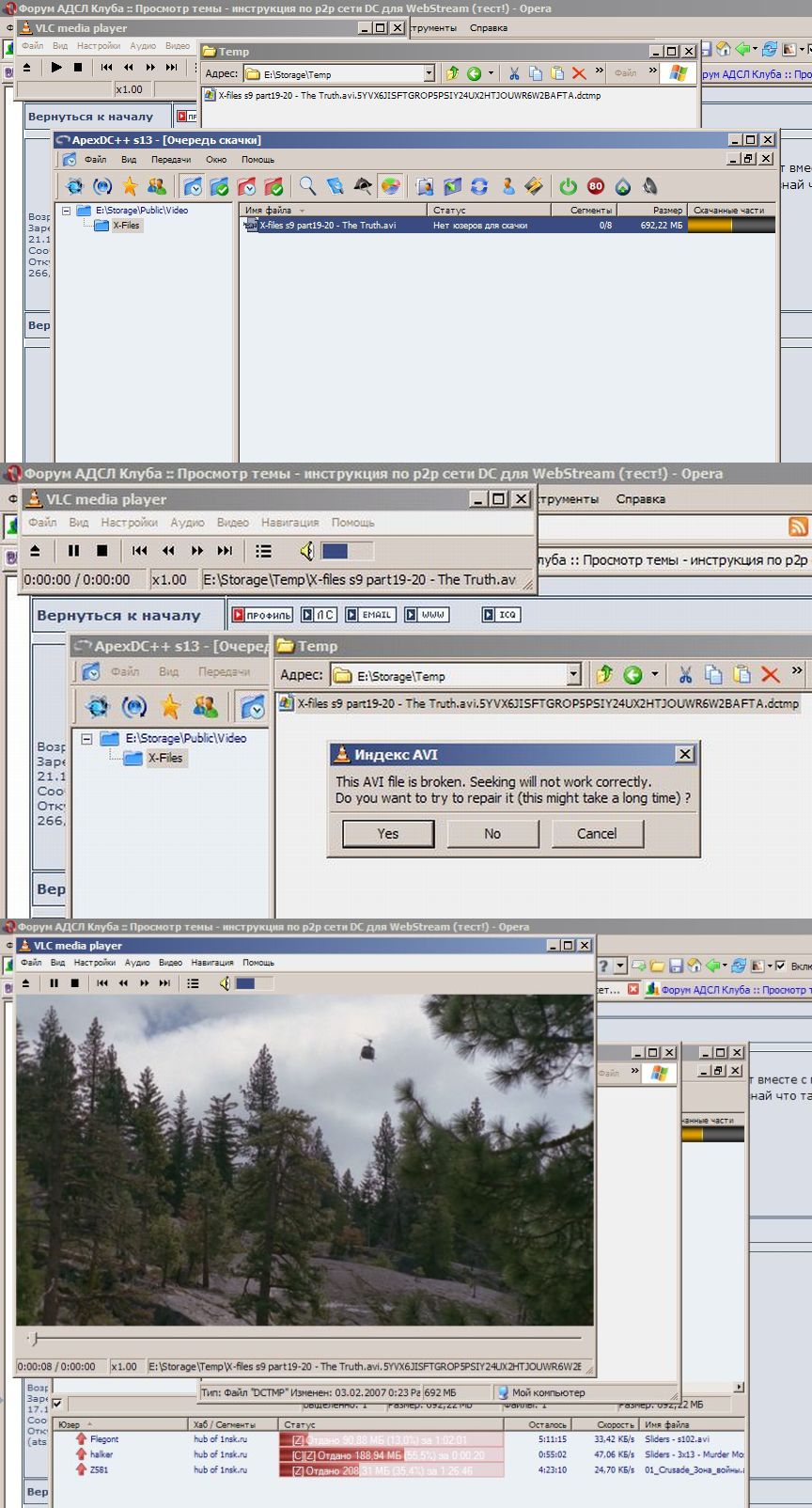The image size is (812, 1508).
Task: Select the Flegont transfer row
Action: [398, 1439]
